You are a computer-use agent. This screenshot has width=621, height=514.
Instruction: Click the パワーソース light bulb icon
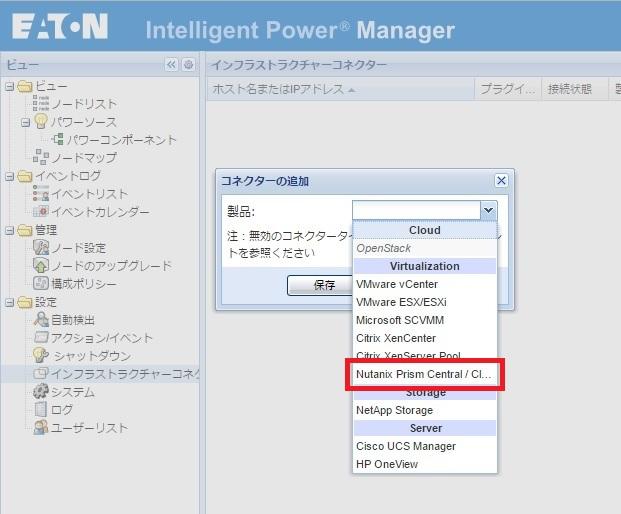[41, 121]
